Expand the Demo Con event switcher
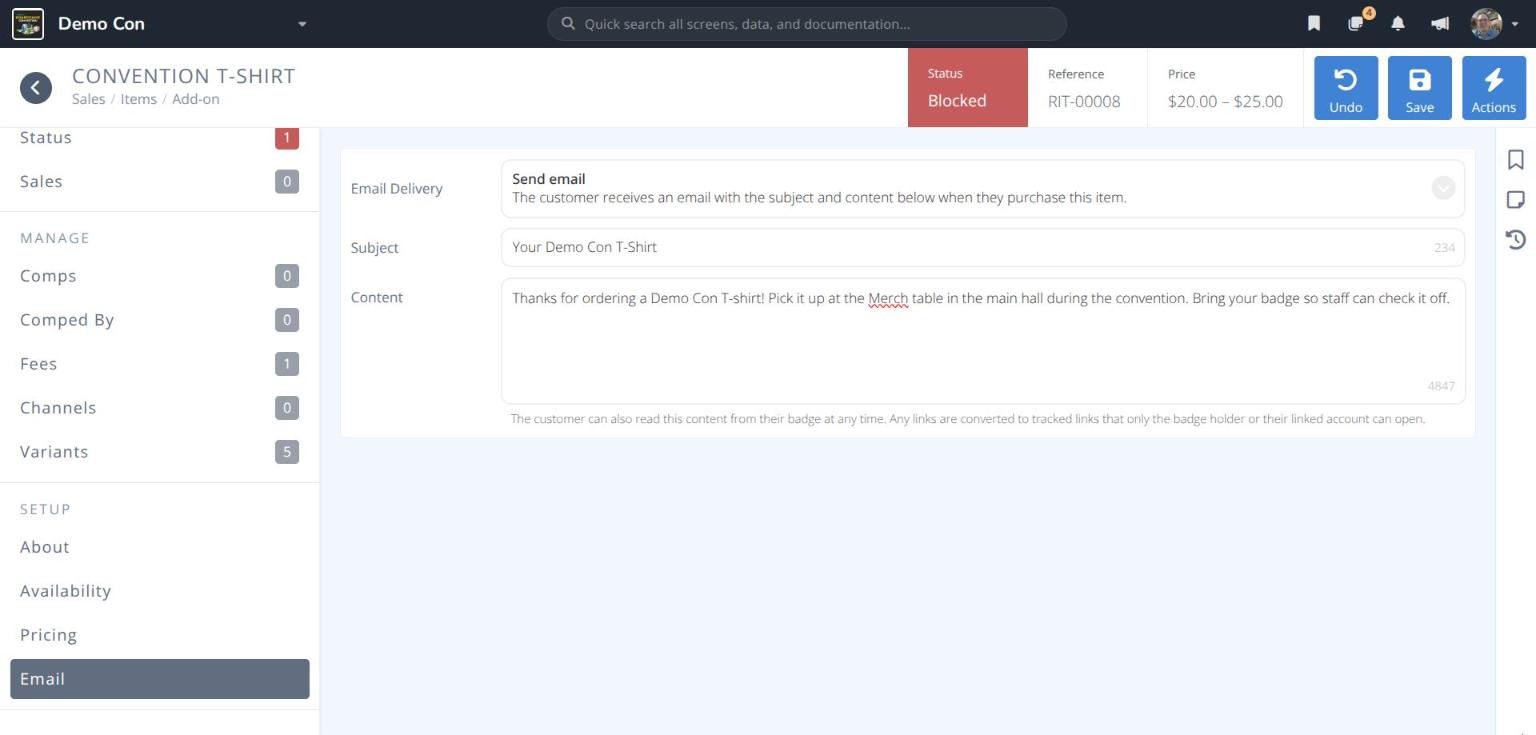This screenshot has width=1536, height=735. pyautogui.click(x=302, y=24)
